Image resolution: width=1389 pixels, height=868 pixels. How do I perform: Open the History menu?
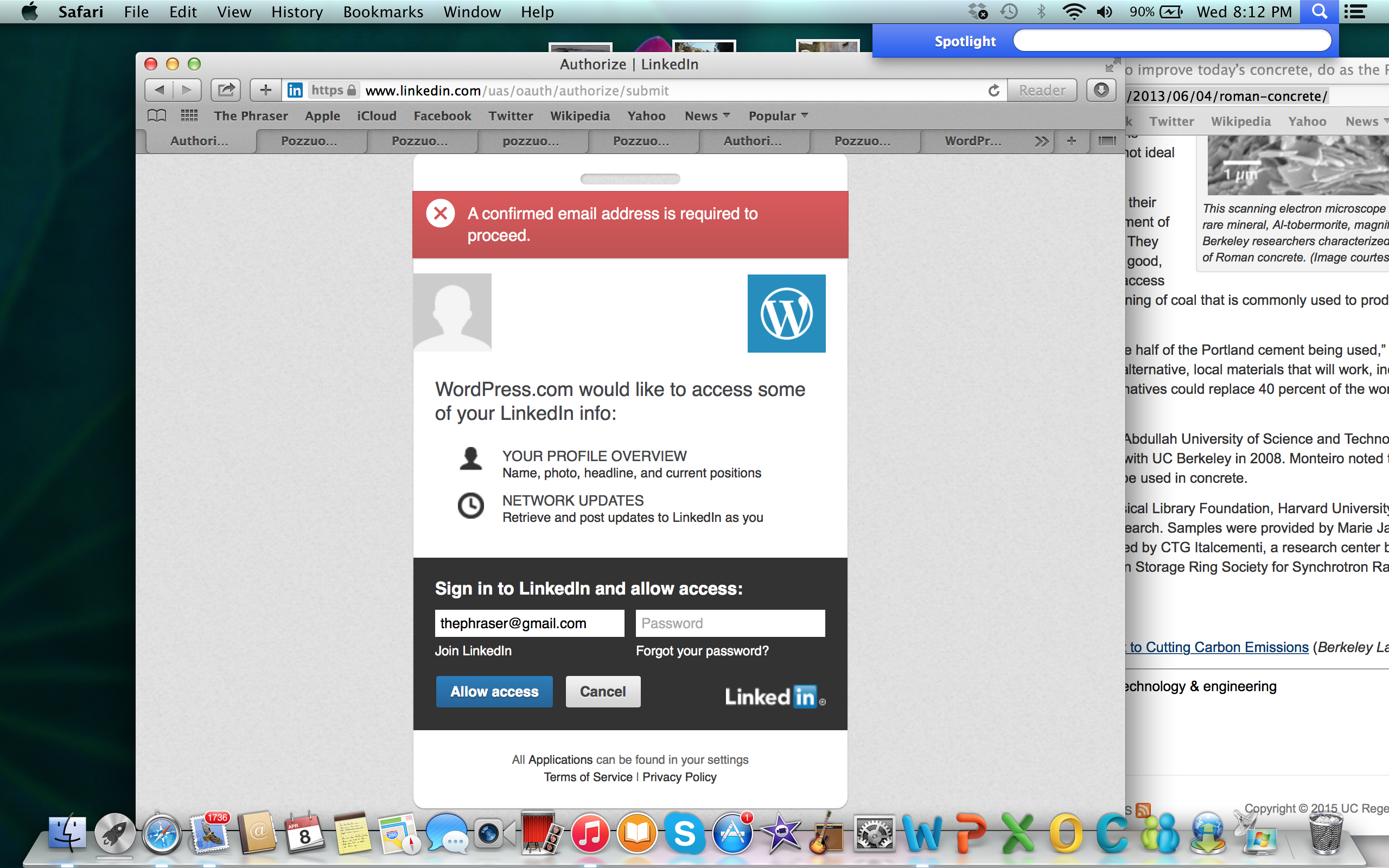(x=297, y=12)
